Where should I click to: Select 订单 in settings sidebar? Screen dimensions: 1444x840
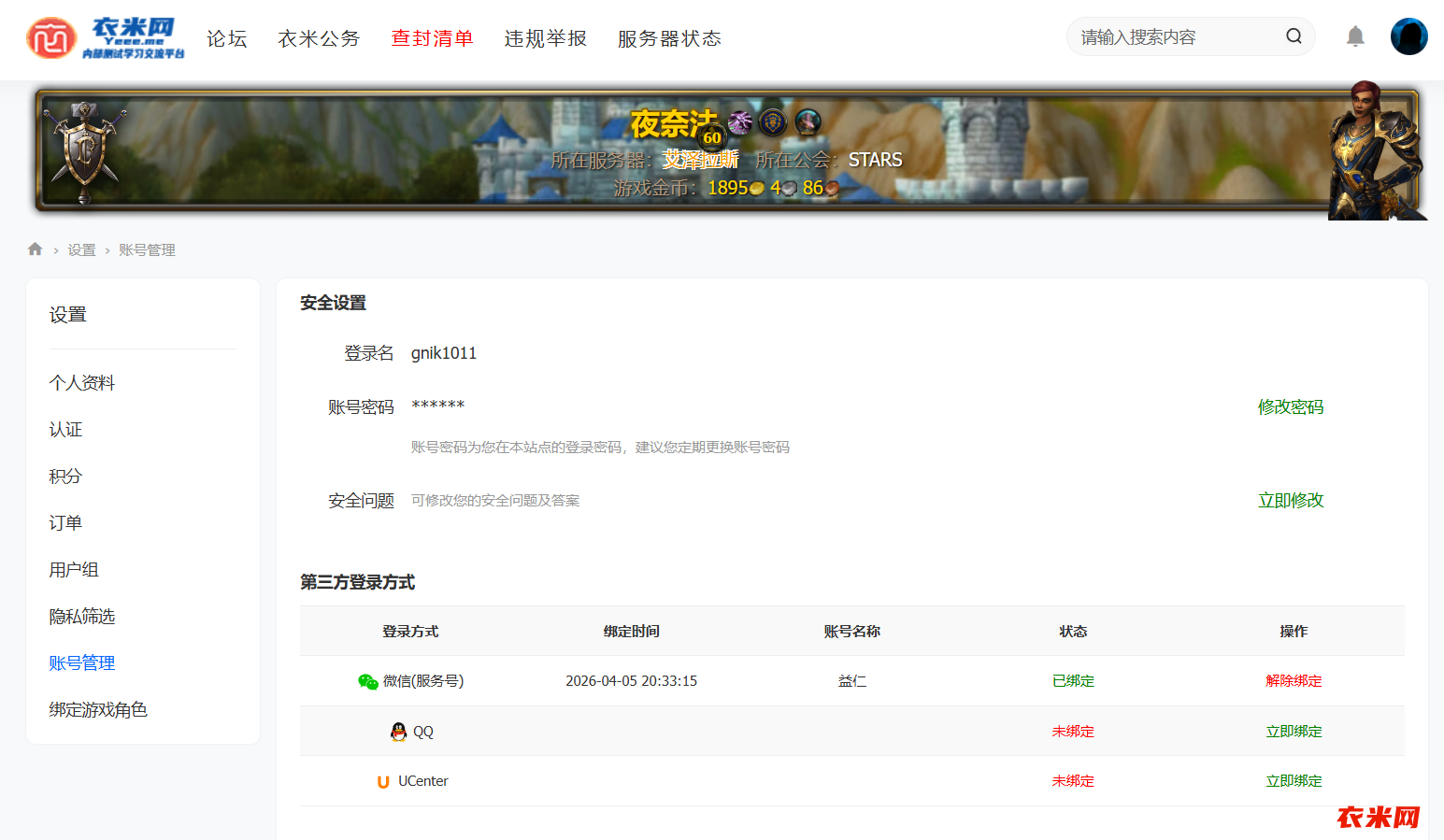click(65, 523)
